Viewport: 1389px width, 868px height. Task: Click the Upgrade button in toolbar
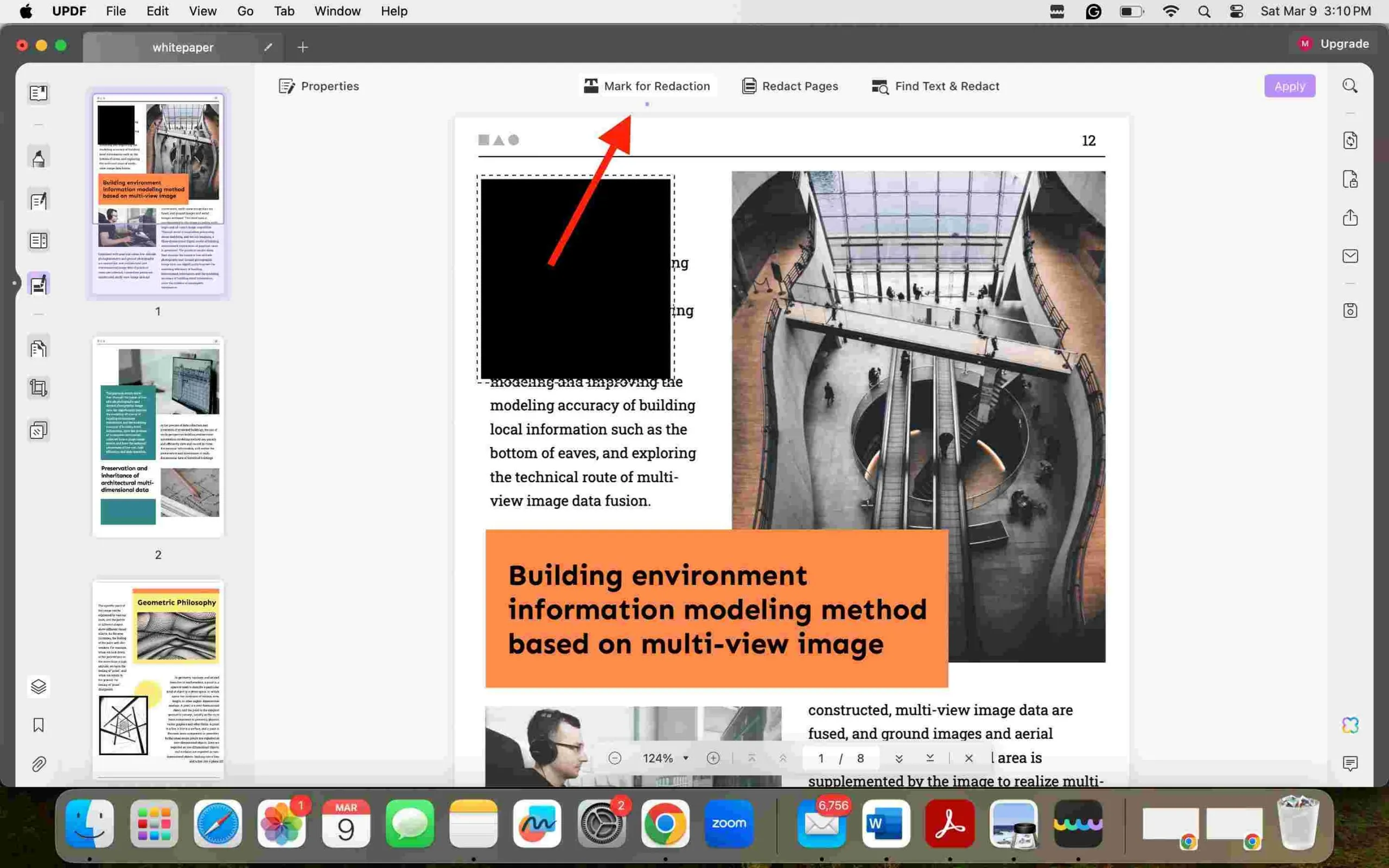pos(1335,43)
